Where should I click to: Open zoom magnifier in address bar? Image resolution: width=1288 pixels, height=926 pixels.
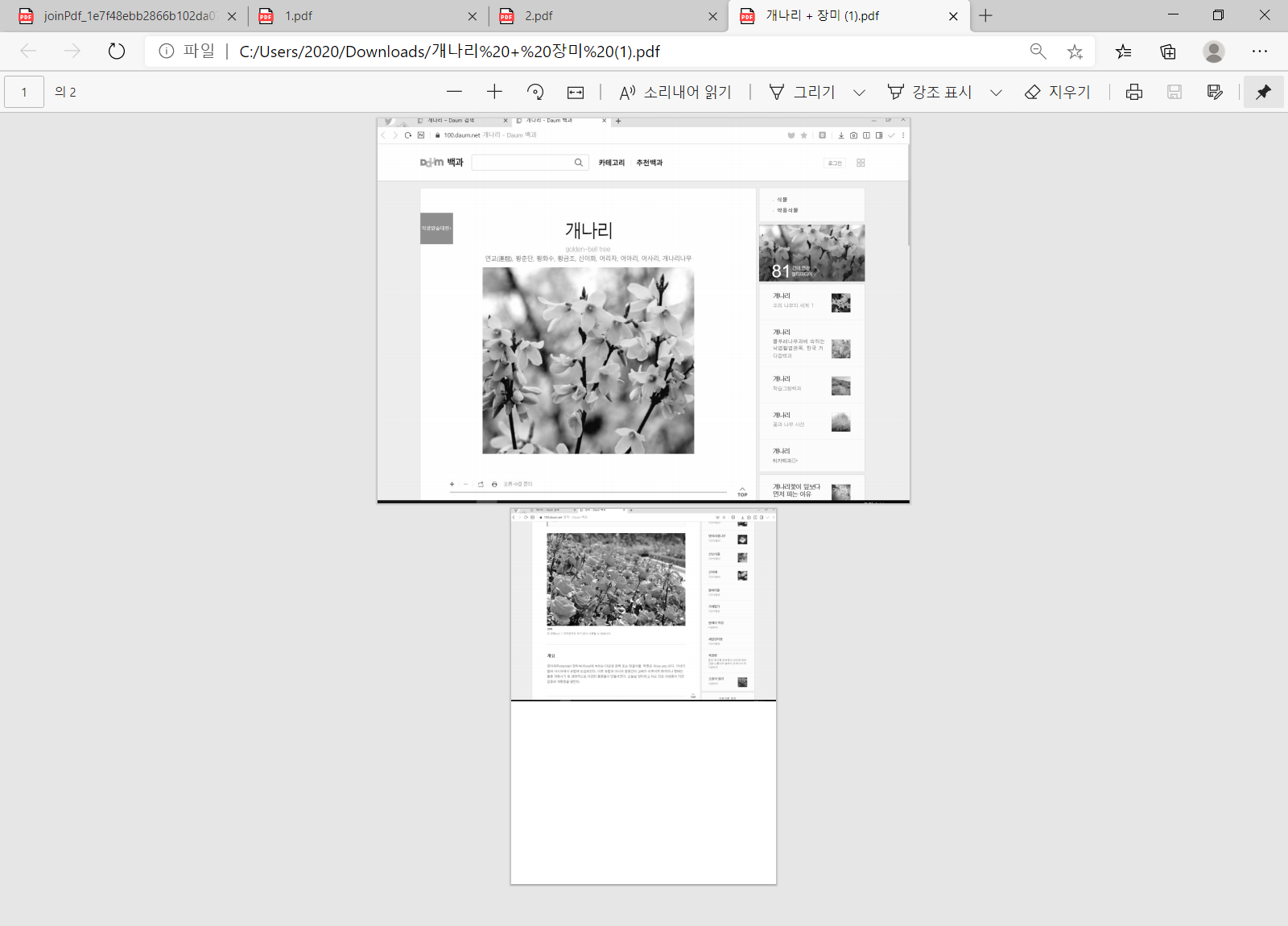point(1038,52)
